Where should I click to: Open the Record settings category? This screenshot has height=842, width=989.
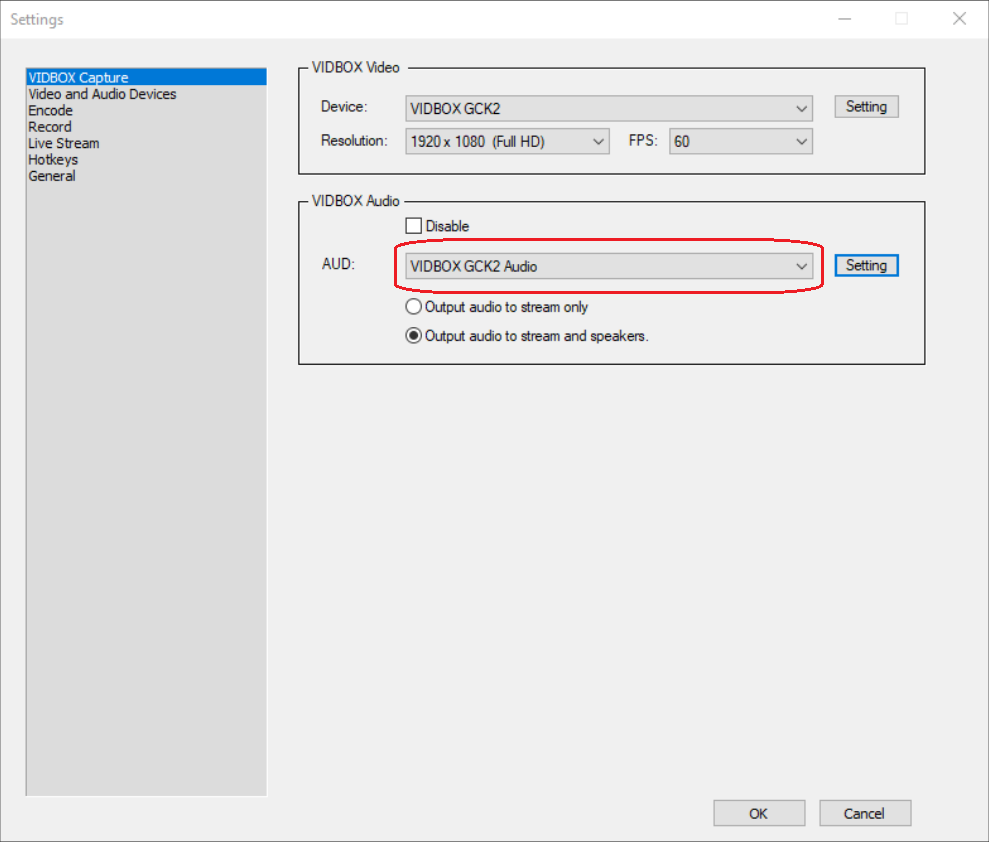click(x=50, y=127)
